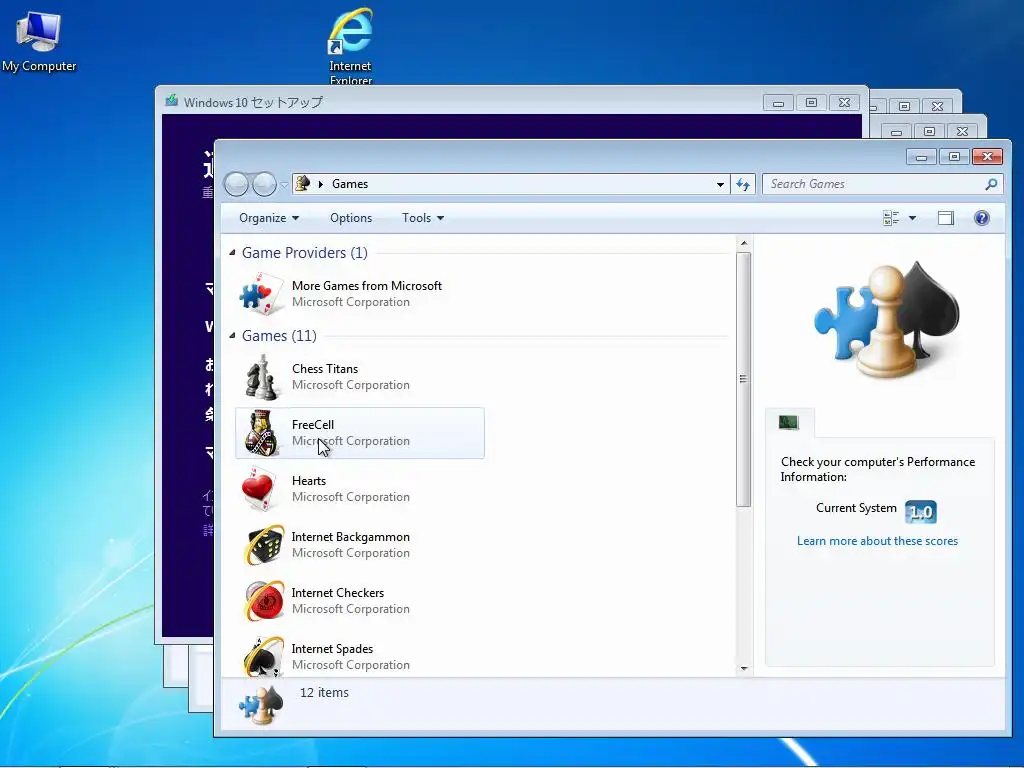This screenshot has width=1024, height=768.
Task: Click the large Games preview image
Action: [886, 321]
